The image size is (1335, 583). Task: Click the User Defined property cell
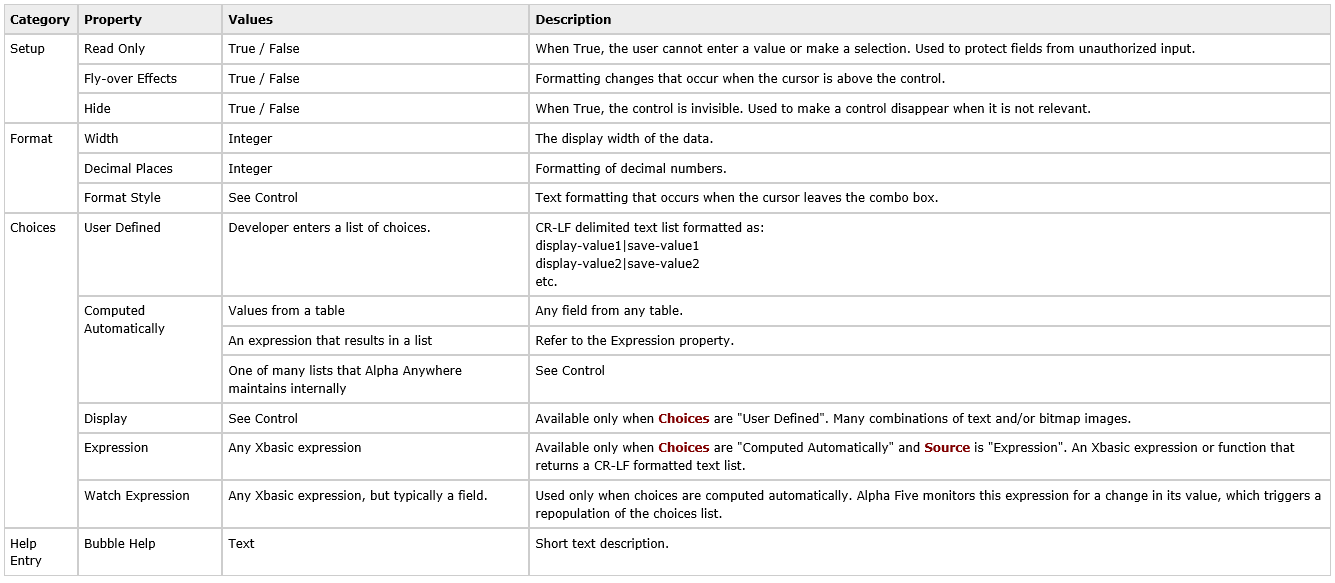click(x=150, y=254)
